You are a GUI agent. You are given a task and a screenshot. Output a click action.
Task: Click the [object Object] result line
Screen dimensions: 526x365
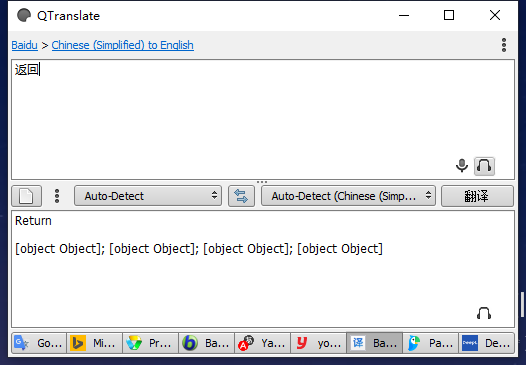click(199, 249)
